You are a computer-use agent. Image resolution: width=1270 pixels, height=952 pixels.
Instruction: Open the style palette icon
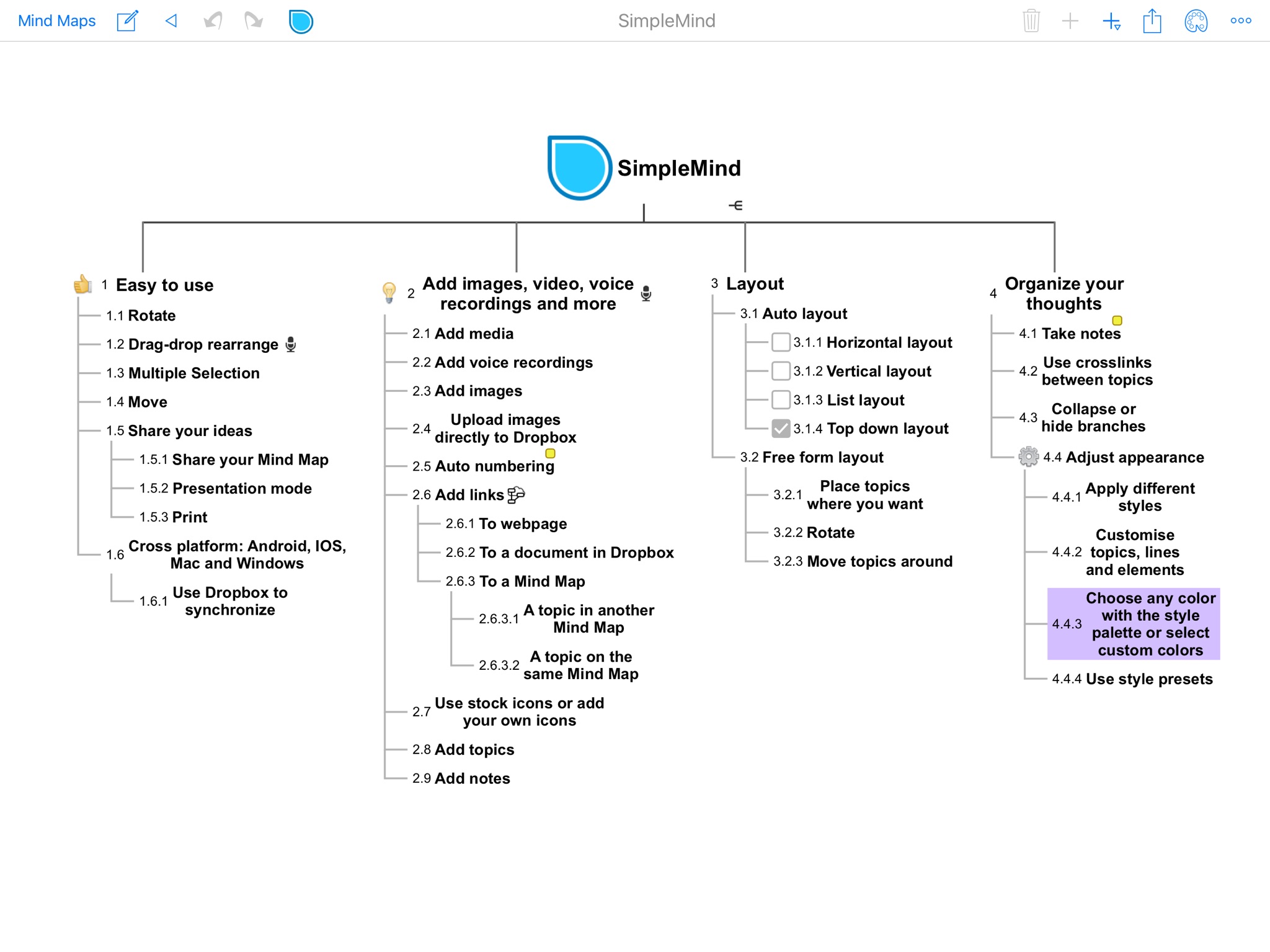point(1196,21)
